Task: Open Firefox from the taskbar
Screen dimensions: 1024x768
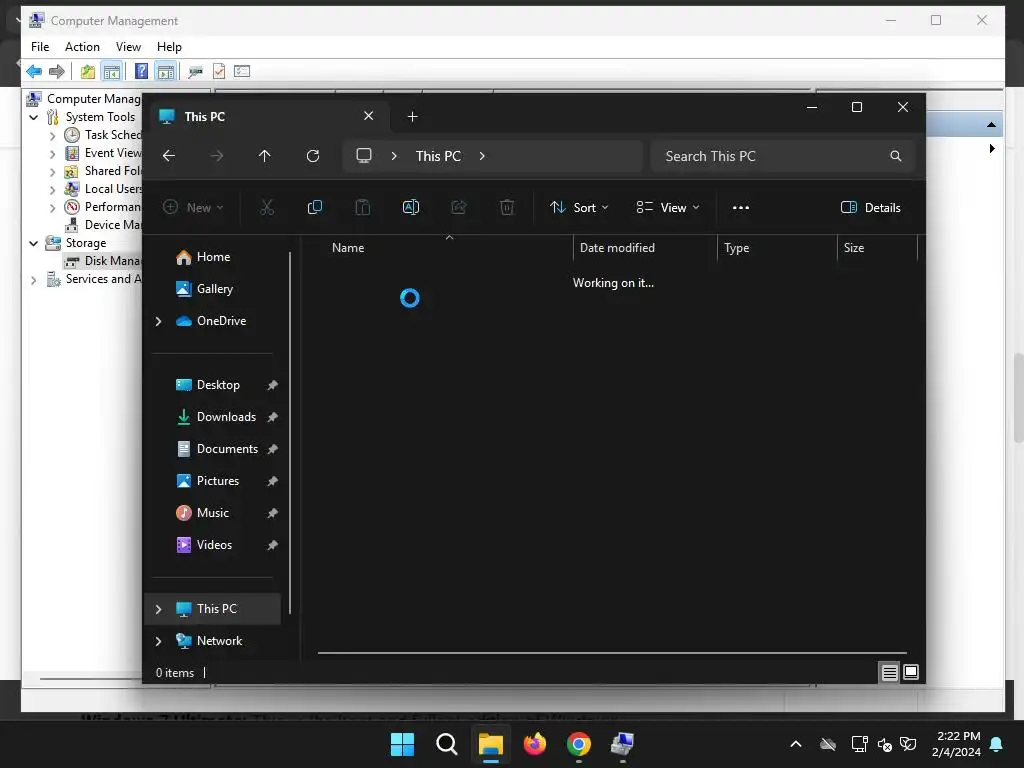Action: click(x=535, y=744)
